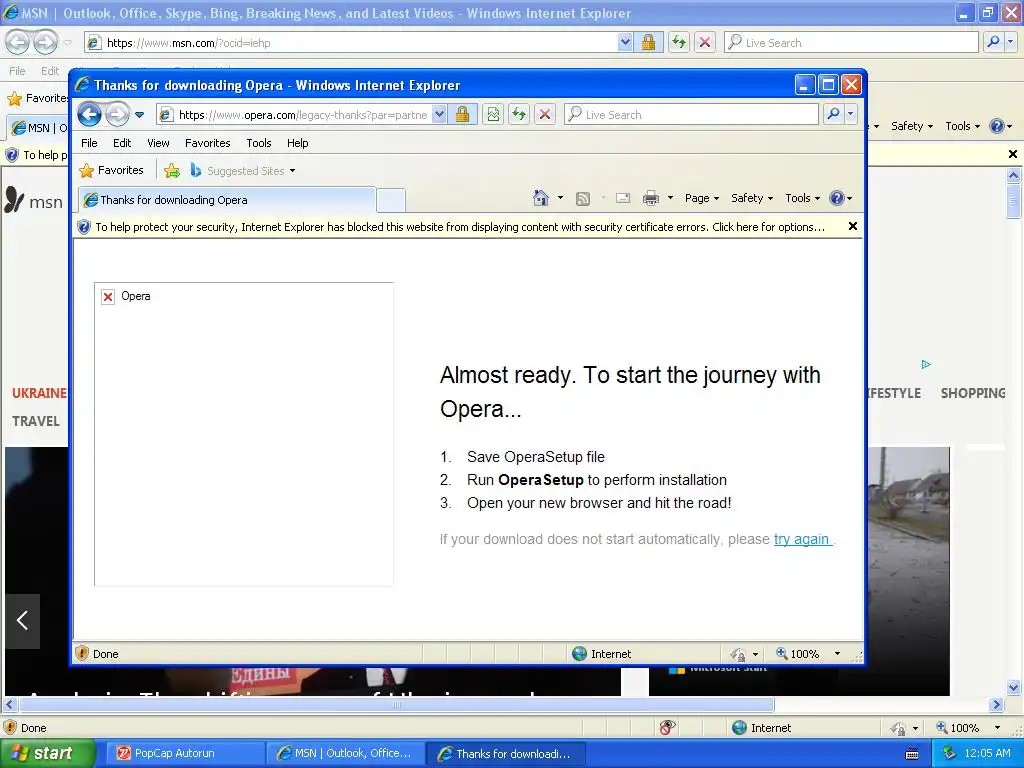The width and height of the screenshot is (1024, 768).
Task: Click the UKRAINE link on MSN page
Action: click(39, 393)
